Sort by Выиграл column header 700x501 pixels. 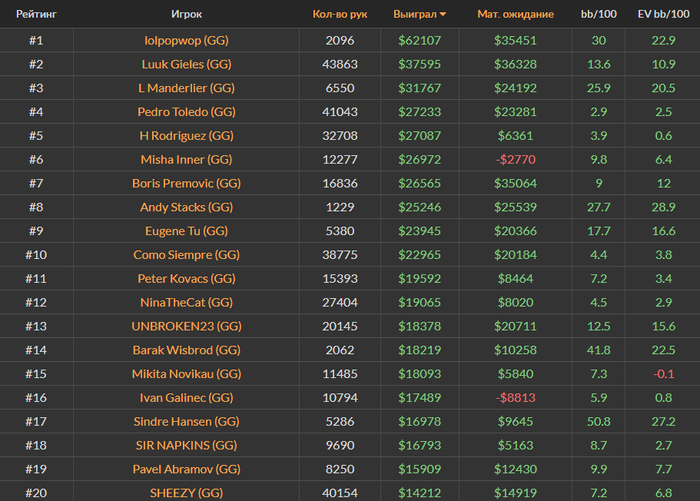tap(415, 14)
